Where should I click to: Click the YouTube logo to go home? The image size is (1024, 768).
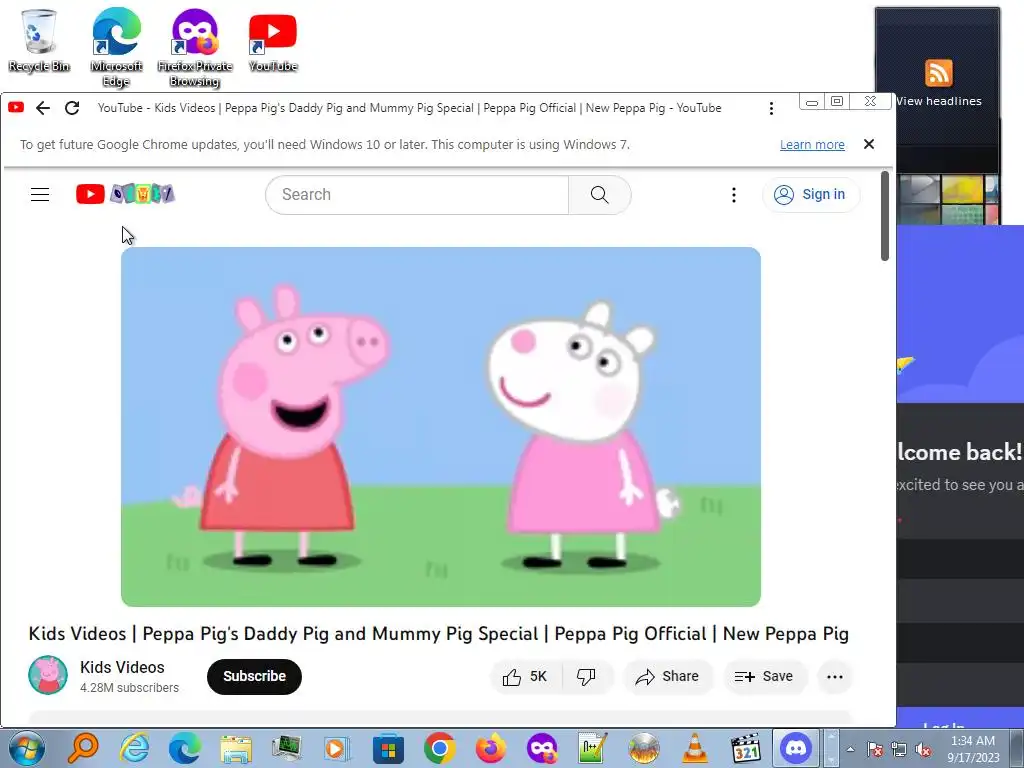point(125,194)
